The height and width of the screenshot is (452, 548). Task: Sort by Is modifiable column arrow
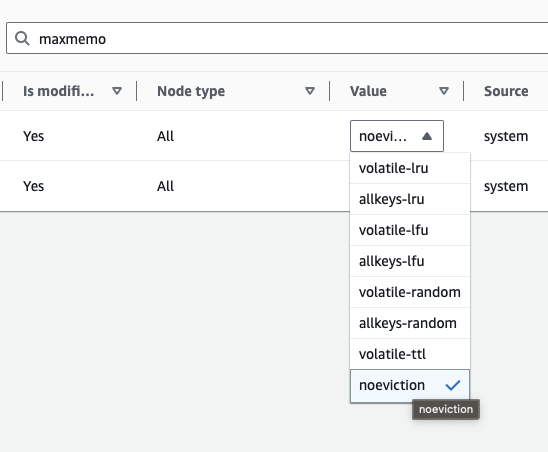click(x=117, y=91)
